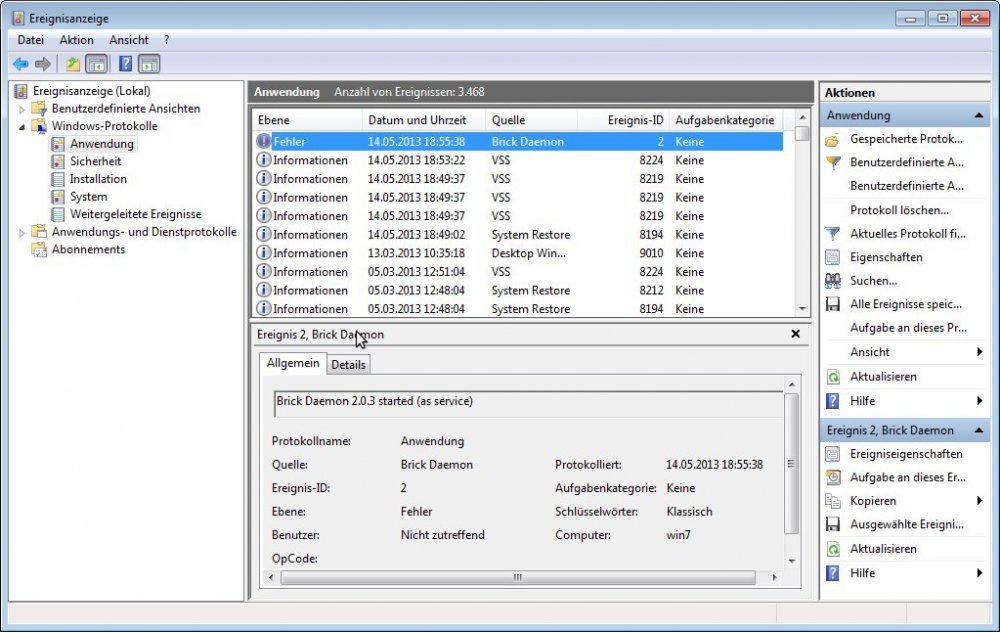1000x632 pixels.
Task: Click the save icon for Alle Ereignisse
Action: click(832, 304)
